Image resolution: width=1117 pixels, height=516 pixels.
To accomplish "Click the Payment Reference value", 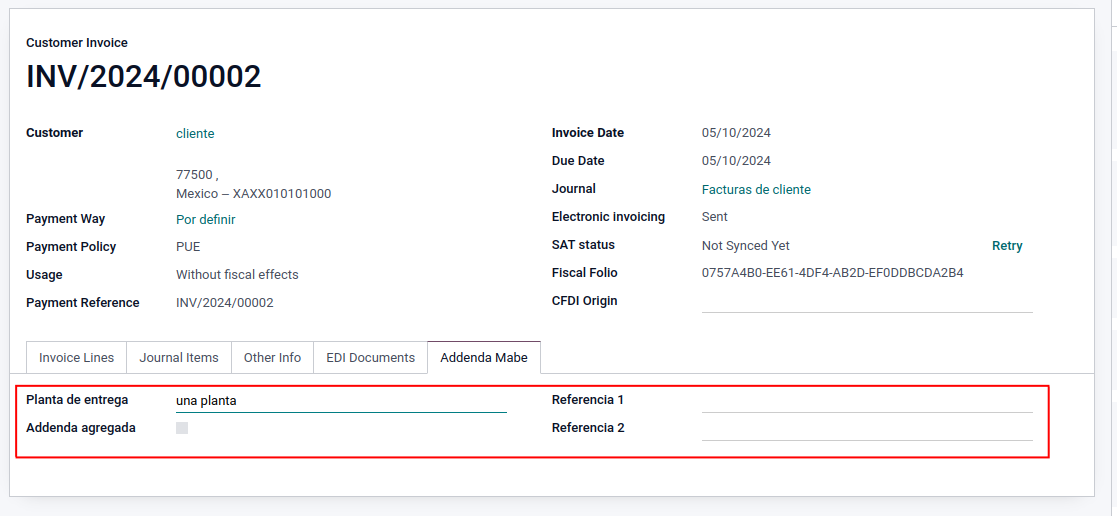I will point(224,303).
